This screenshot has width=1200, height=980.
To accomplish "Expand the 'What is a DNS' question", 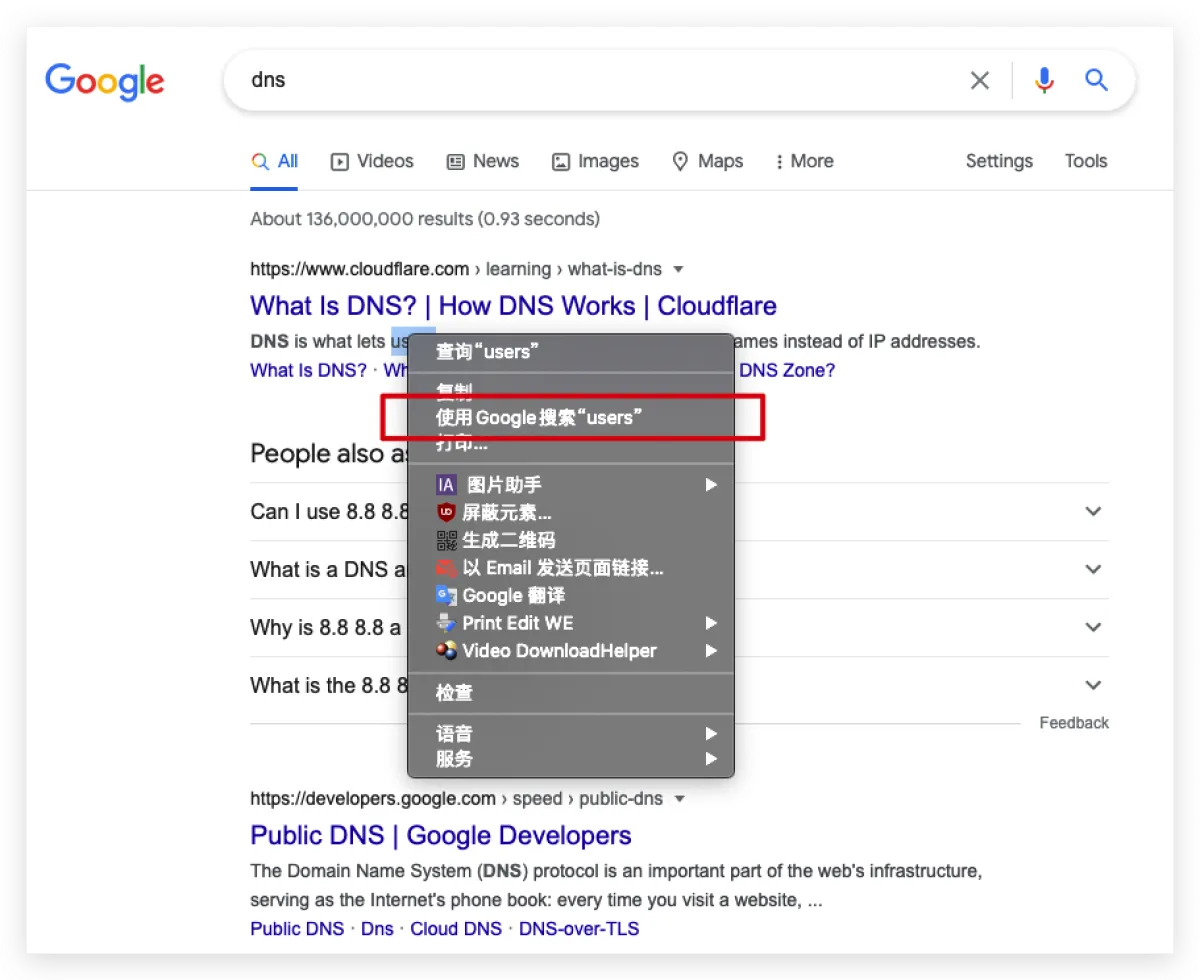I will (x=1093, y=570).
